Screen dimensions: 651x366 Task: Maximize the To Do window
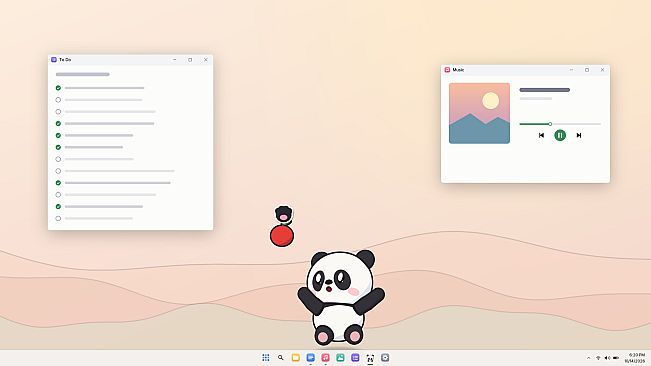[190, 60]
